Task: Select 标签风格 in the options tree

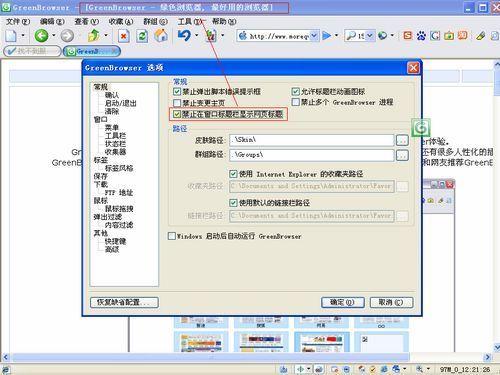Action: pyautogui.click(x=119, y=168)
